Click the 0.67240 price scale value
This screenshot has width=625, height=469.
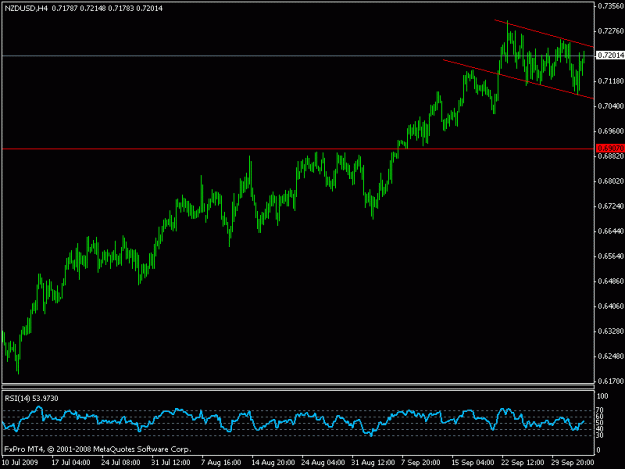[x=611, y=206]
